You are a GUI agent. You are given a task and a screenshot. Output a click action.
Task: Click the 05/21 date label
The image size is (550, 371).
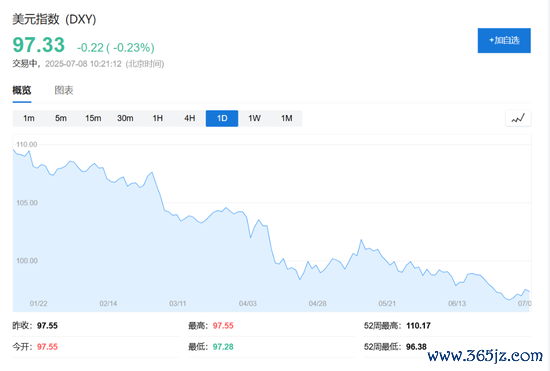pos(387,303)
